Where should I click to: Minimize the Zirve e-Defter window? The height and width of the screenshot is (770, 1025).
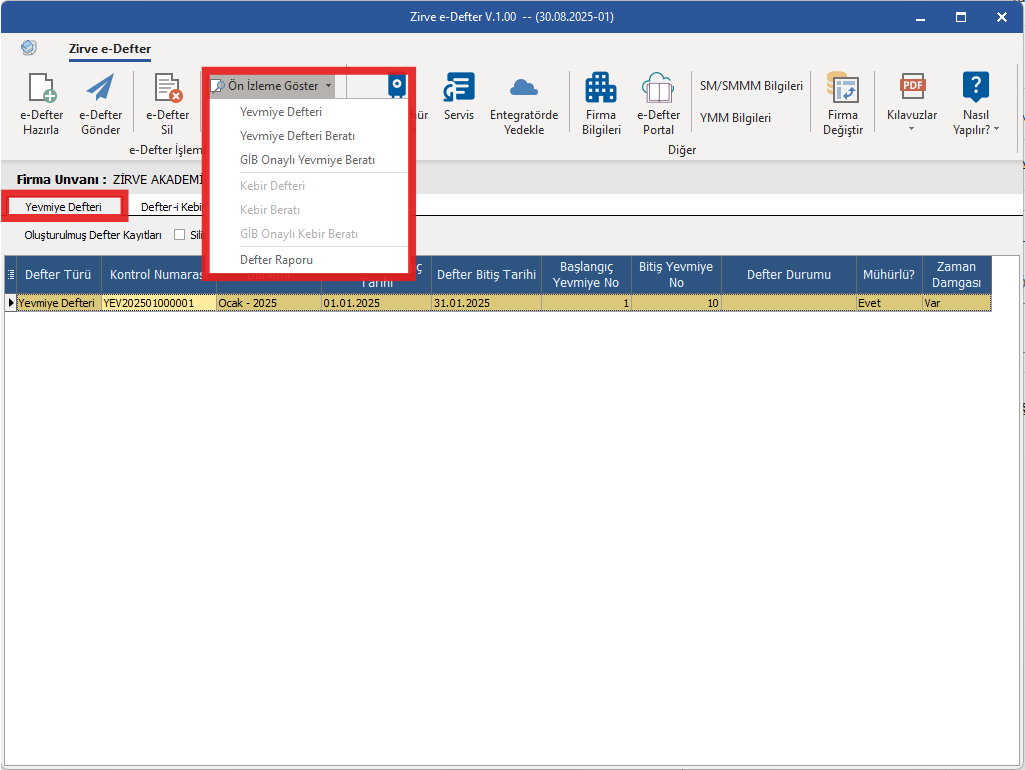tap(920, 18)
